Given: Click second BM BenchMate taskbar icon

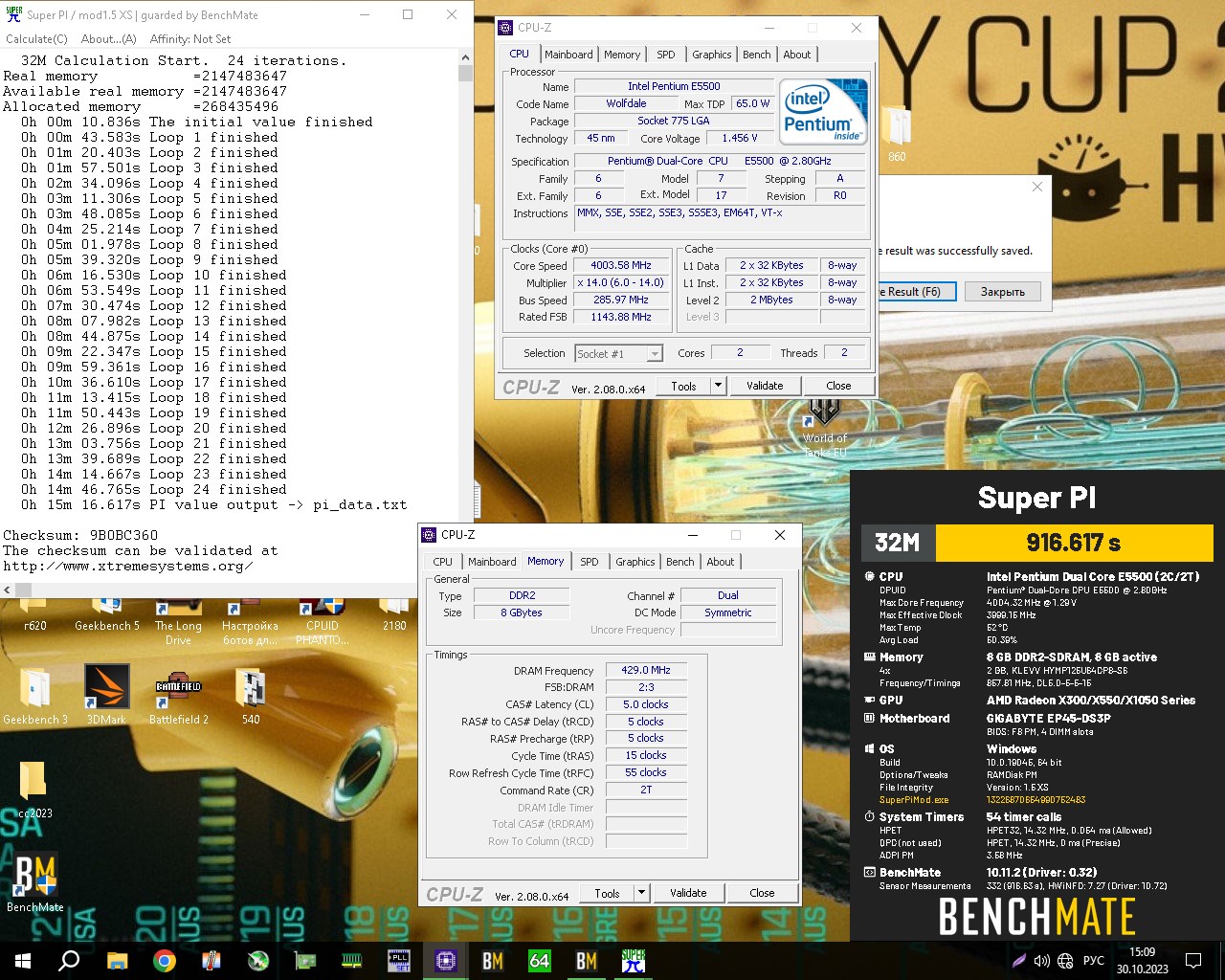Looking at the screenshot, I should click(587, 960).
